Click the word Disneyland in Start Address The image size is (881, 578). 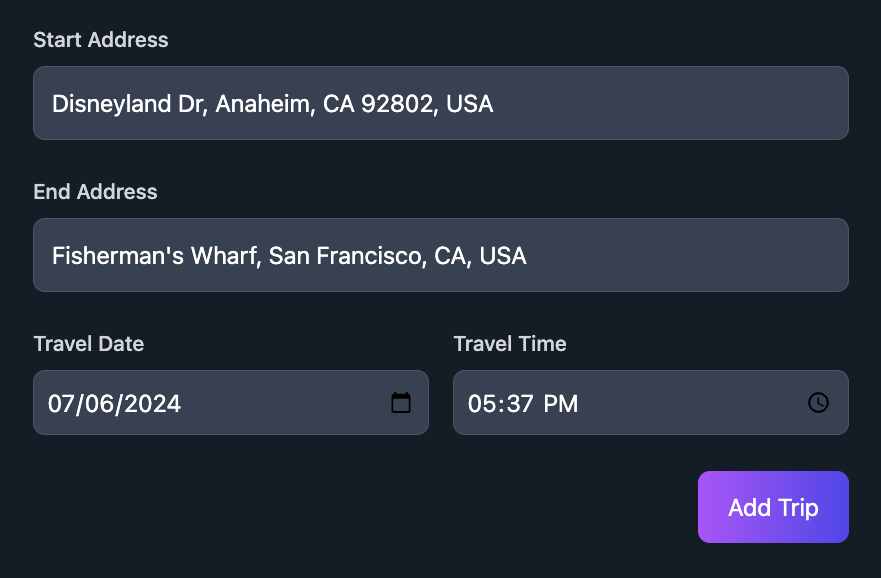point(111,104)
